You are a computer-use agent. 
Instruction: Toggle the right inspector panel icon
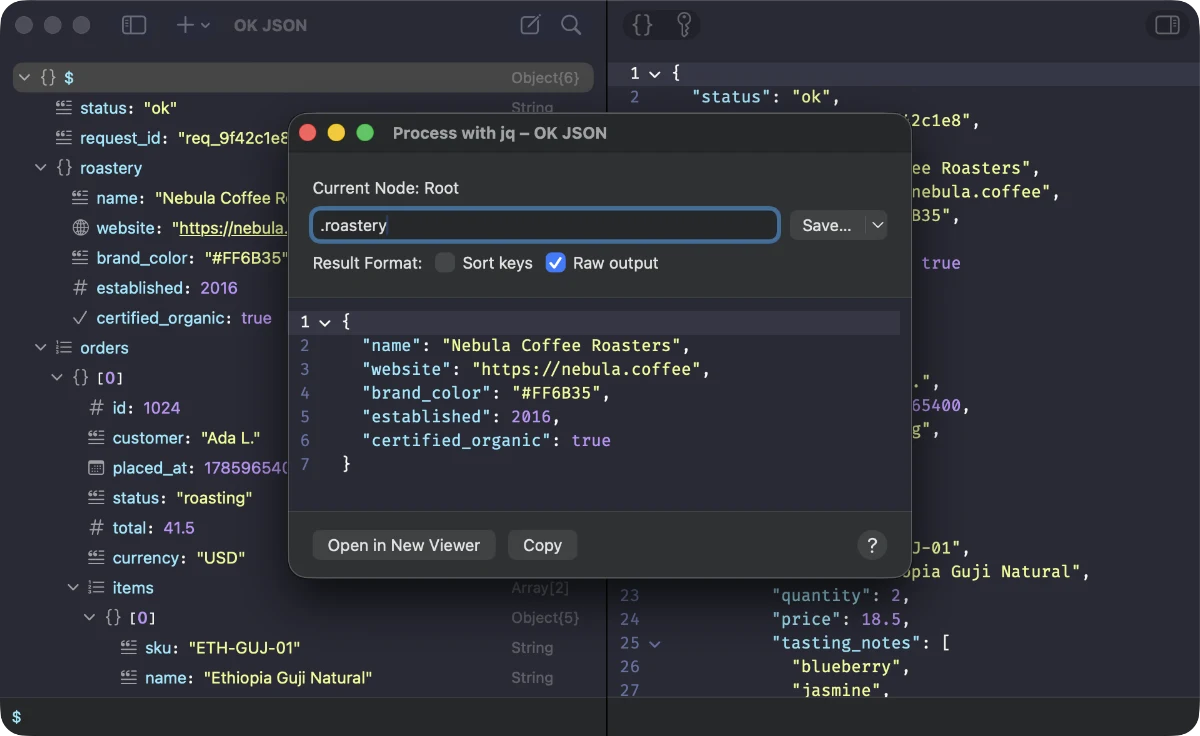tap(1167, 25)
